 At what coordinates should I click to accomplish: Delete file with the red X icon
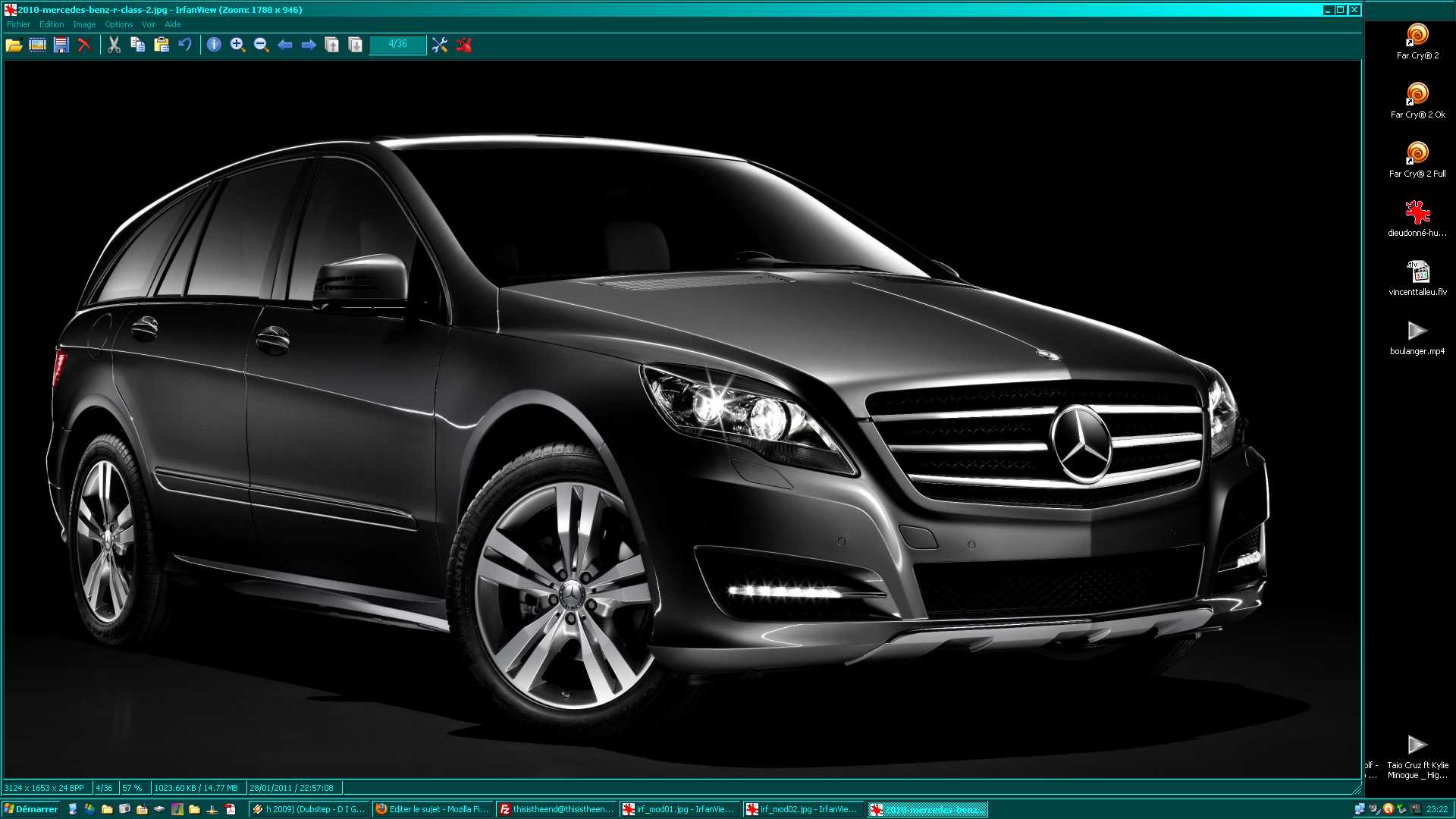click(x=84, y=45)
